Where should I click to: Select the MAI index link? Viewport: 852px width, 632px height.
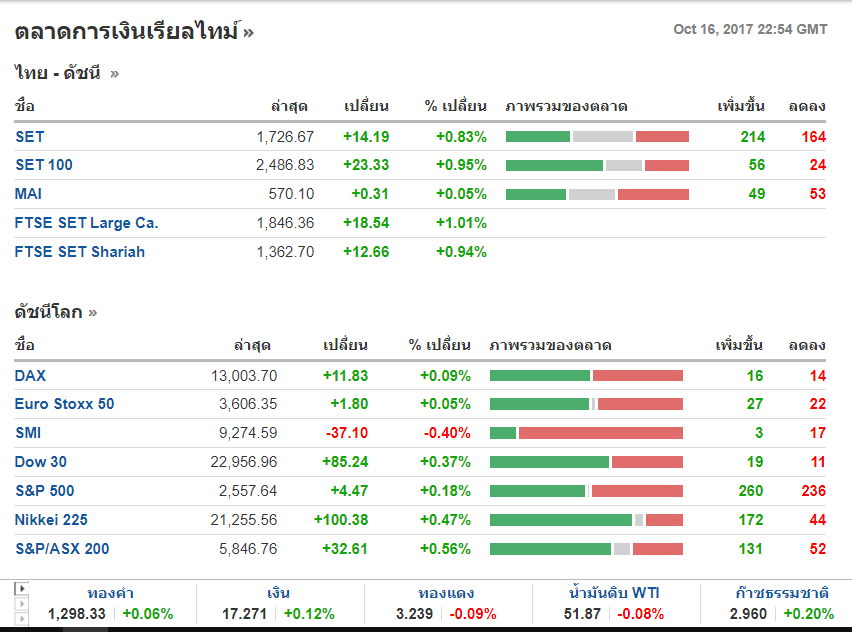29,194
